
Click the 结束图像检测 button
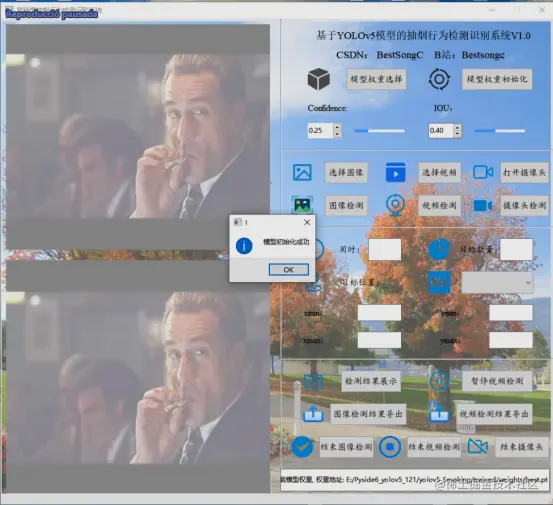346,447
